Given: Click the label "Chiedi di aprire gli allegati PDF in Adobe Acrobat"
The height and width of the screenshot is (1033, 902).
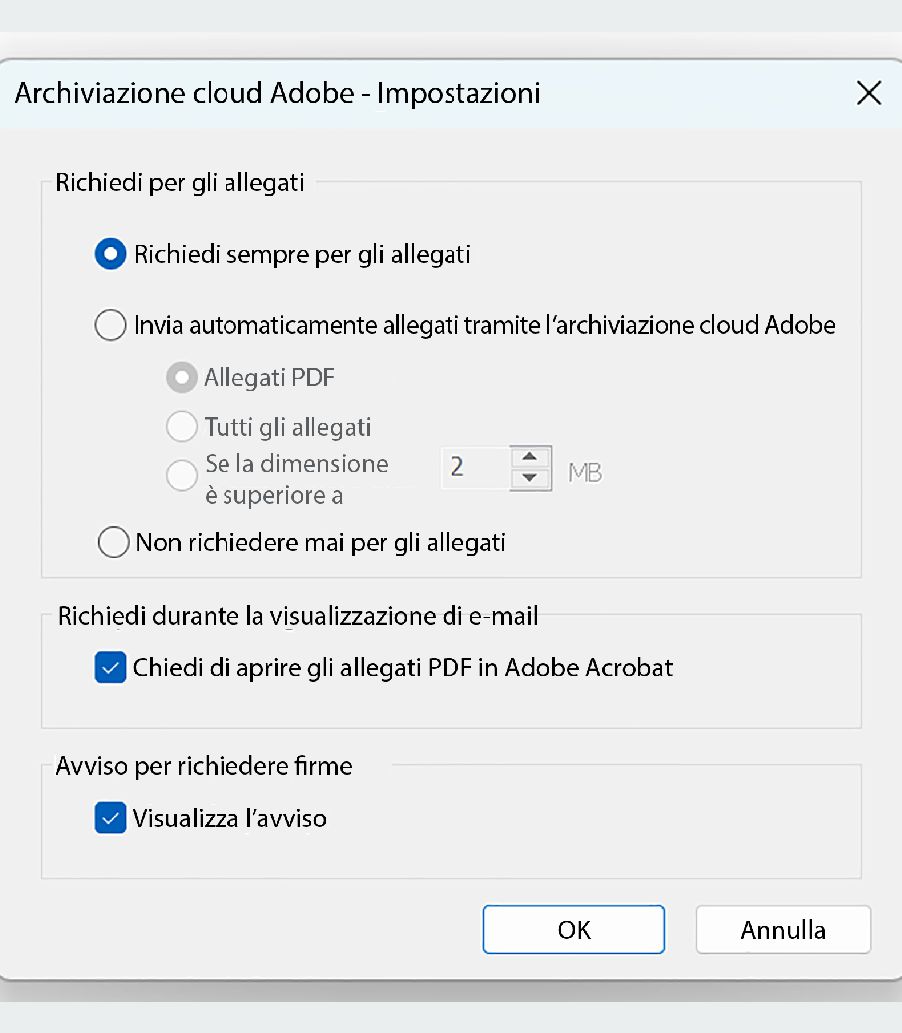Looking at the screenshot, I should pos(404,667).
